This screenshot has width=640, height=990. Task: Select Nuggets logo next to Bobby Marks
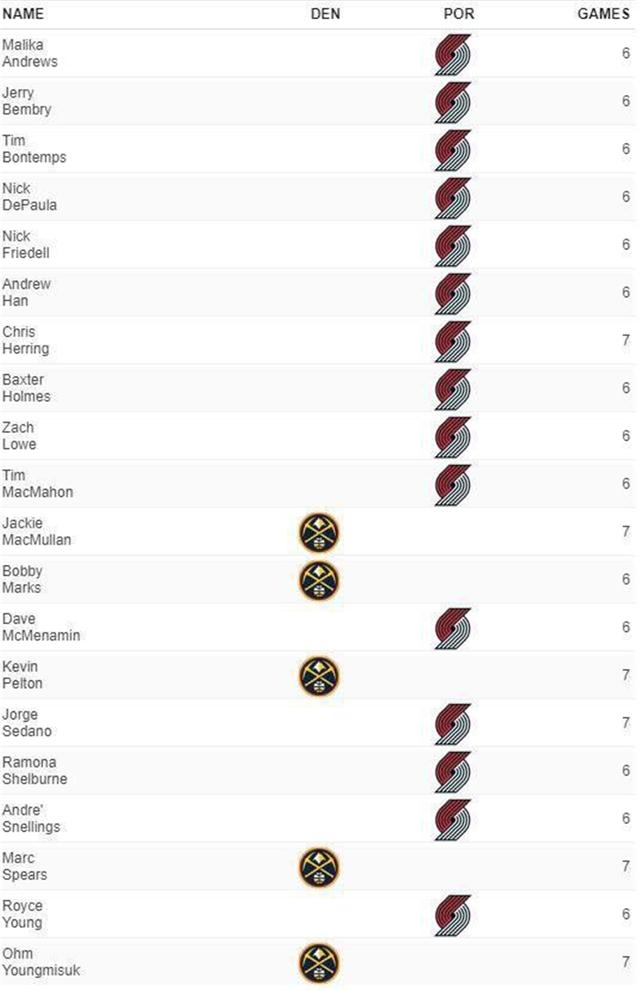319,580
